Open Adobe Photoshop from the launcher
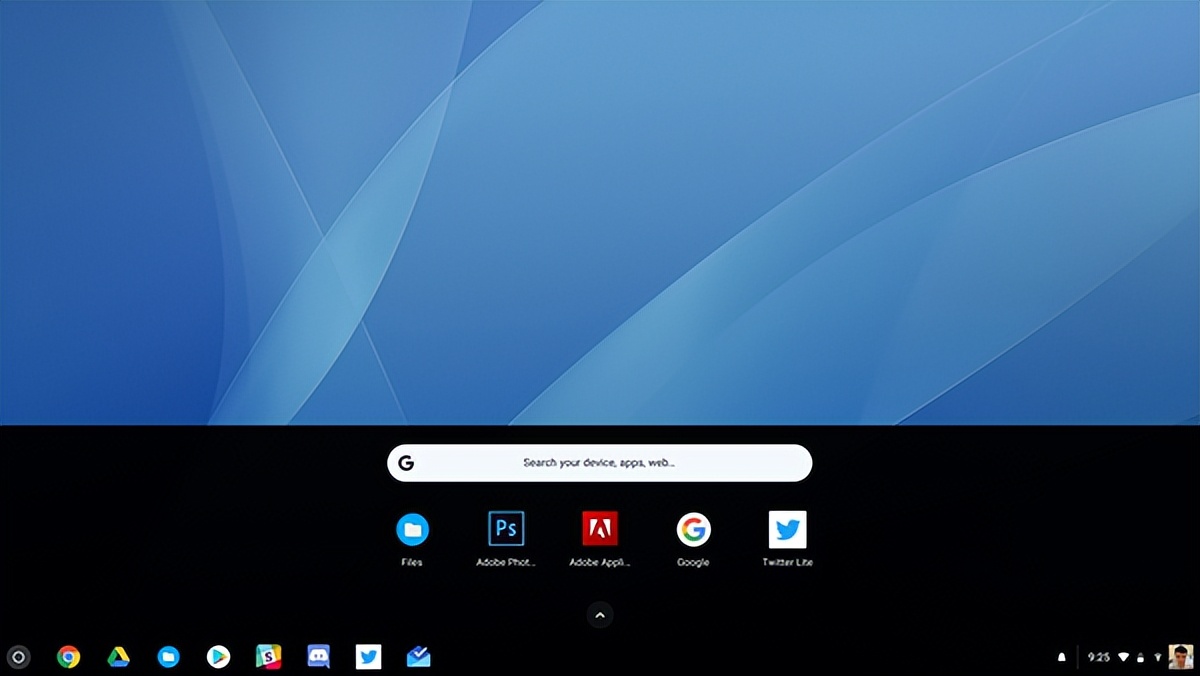The width and height of the screenshot is (1200, 676). [505, 527]
